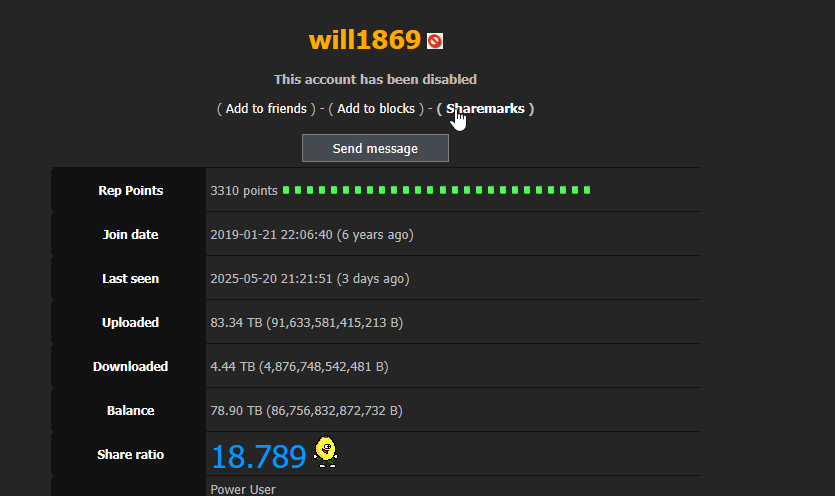835x496 pixels.
Task: Click the Power User class text
Action: pyautogui.click(x=243, y=490)
